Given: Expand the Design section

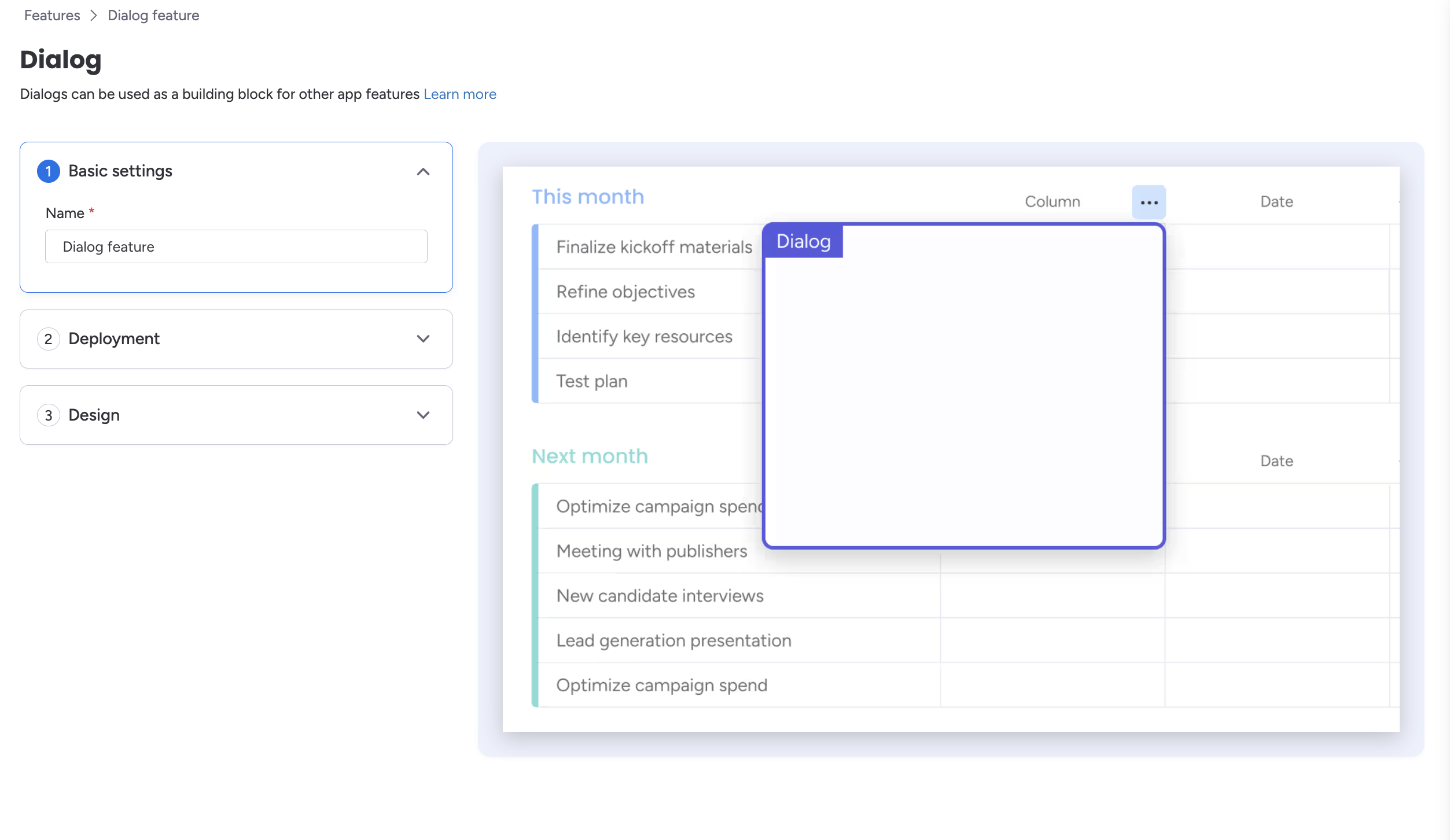Looking at the screenshot, I should click(x=423, y=415).
